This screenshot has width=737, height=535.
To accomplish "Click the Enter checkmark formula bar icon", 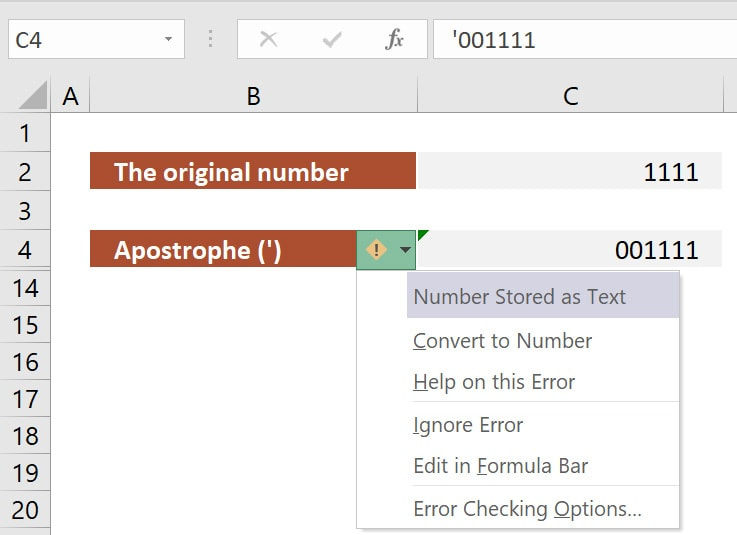I will (x=332, y=39).
